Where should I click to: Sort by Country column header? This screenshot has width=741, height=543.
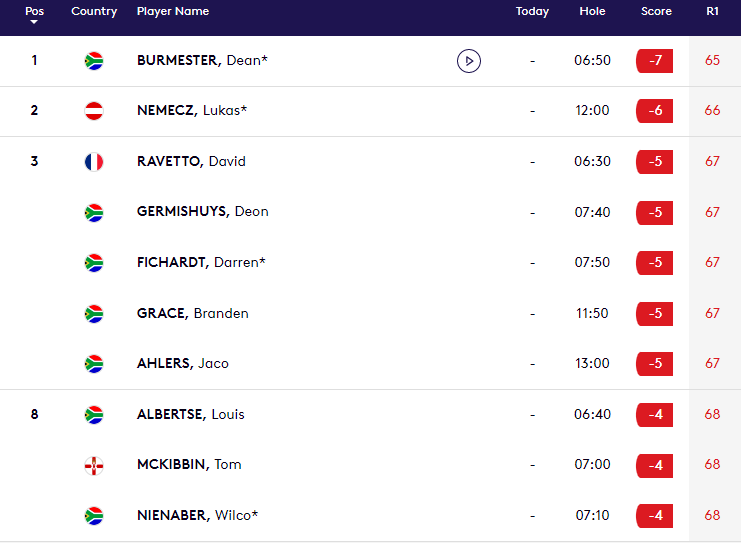pos(94,12)
